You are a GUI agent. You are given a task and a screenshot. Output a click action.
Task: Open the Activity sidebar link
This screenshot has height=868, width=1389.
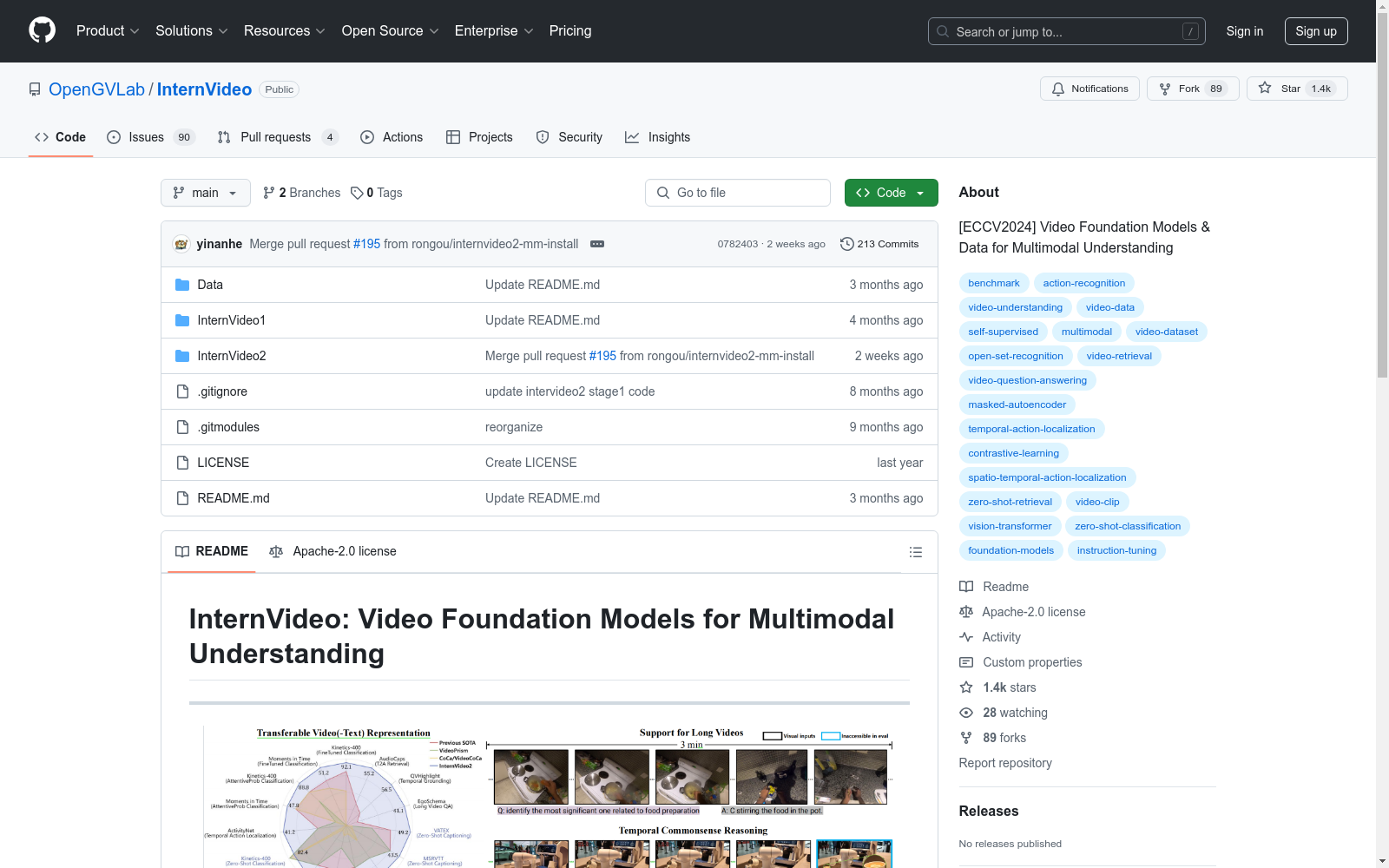point(990,637)
